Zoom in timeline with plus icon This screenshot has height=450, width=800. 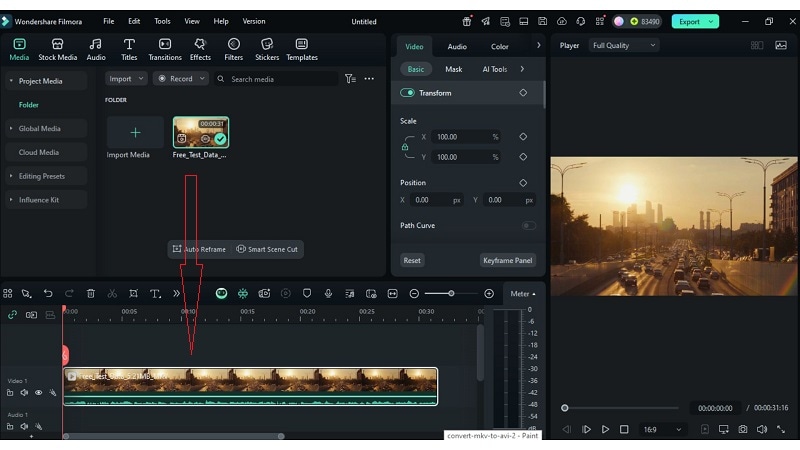(489, 293)
